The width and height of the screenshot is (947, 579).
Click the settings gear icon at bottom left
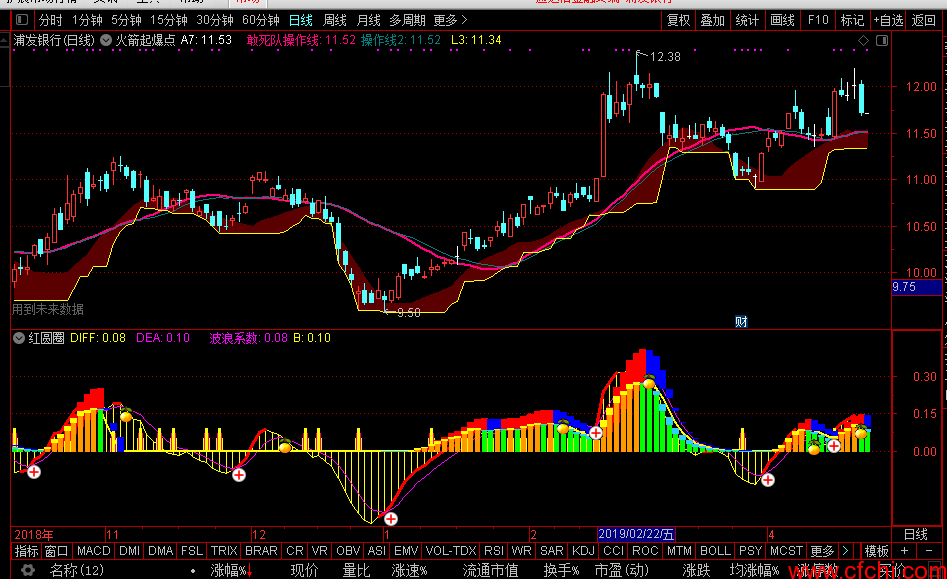point(28,570)
